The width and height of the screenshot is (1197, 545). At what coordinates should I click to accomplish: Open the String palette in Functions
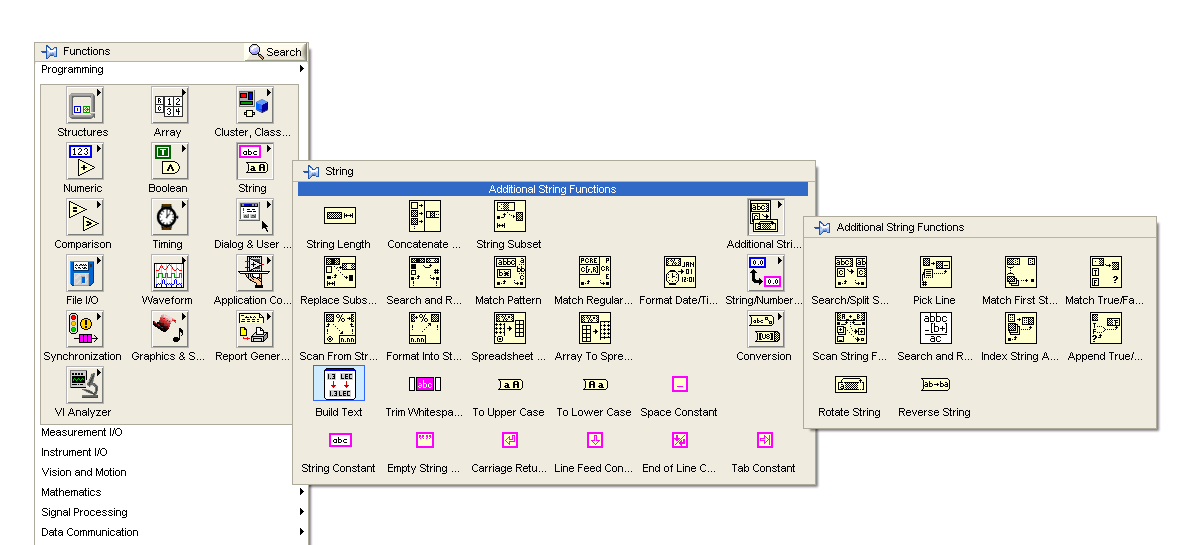253,161
